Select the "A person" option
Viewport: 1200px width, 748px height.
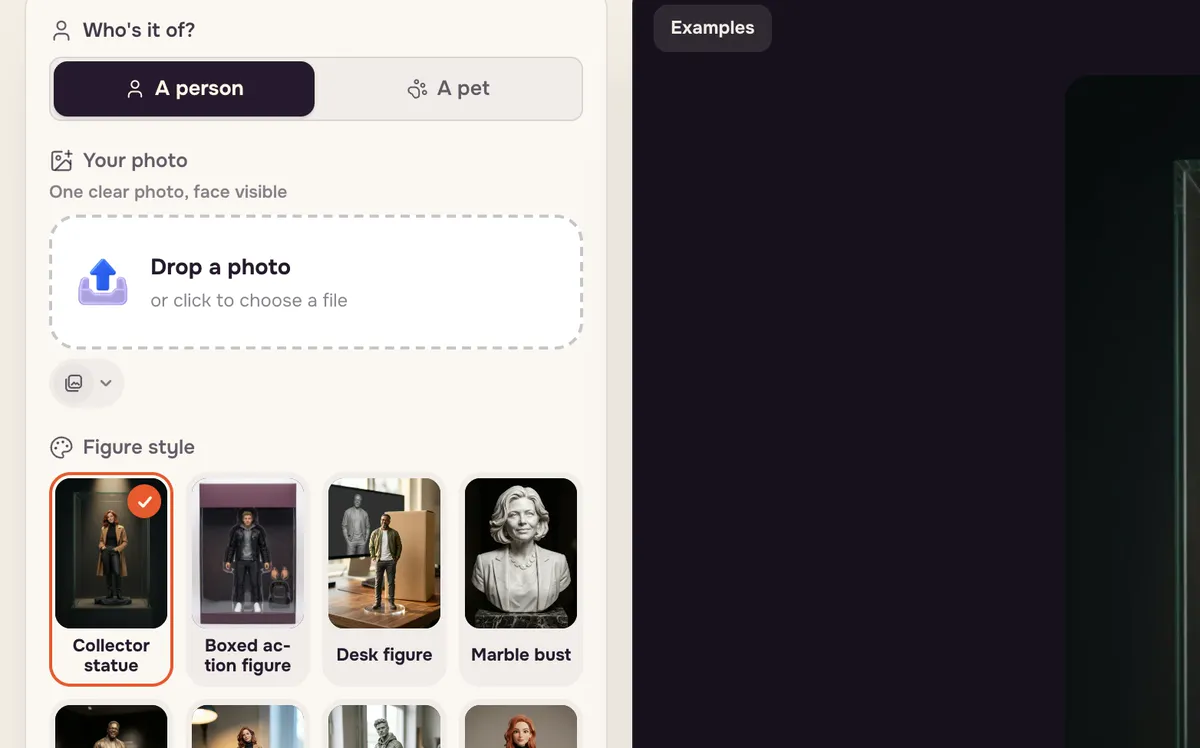click(184, 89)
